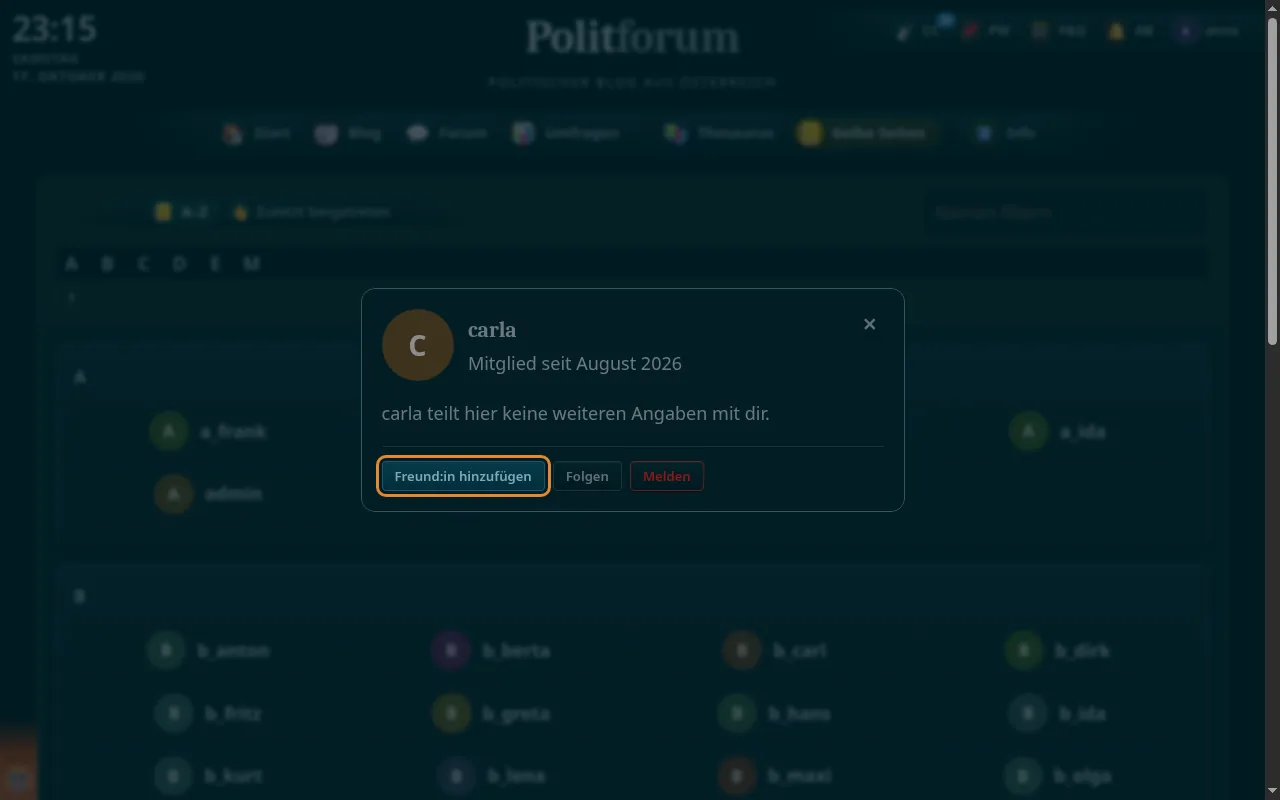This screenshot has height=800, width=1280.
Task: Close the carla profile popup
Action: 869,324
